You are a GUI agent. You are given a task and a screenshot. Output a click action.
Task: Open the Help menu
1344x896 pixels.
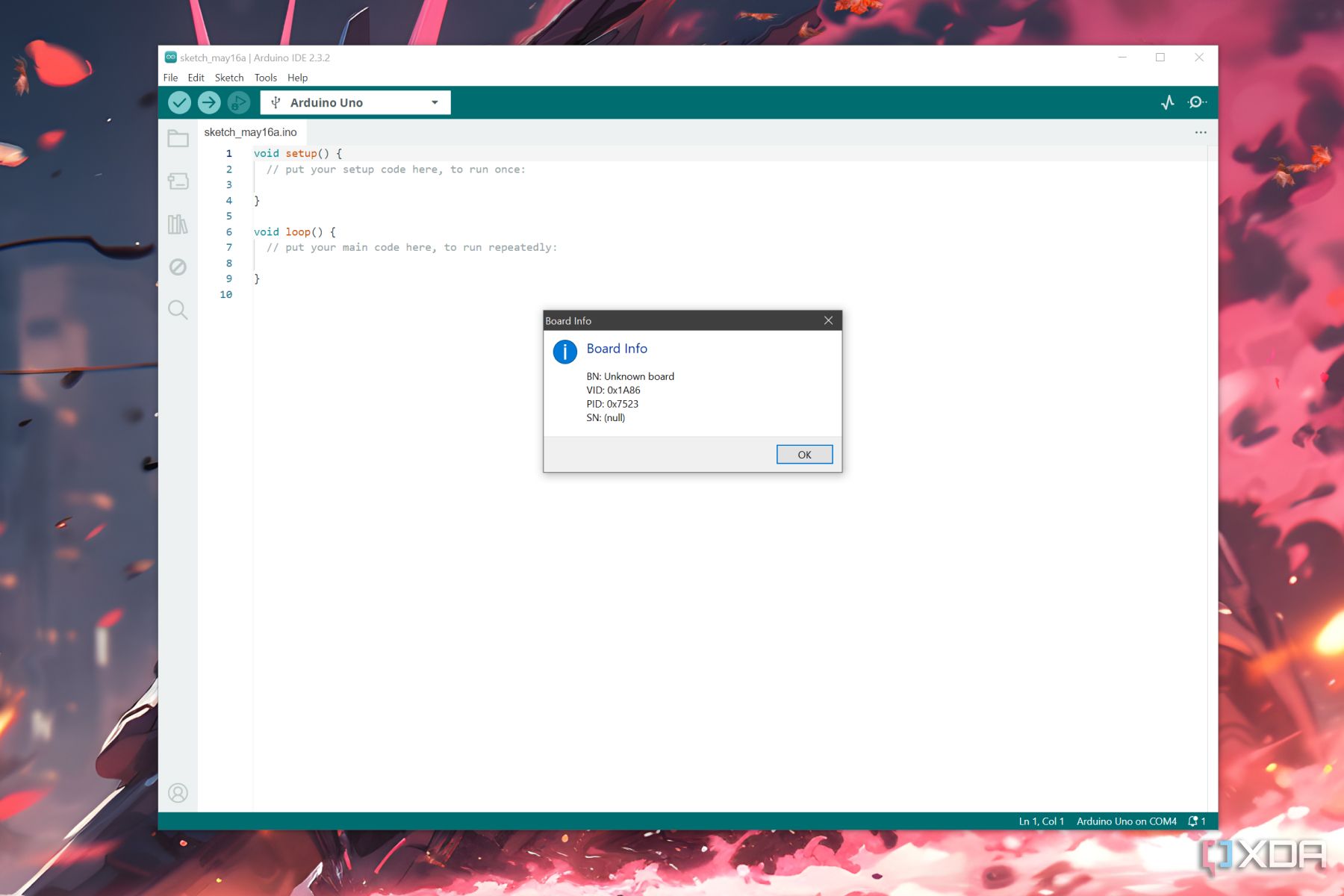coord(297,78)
